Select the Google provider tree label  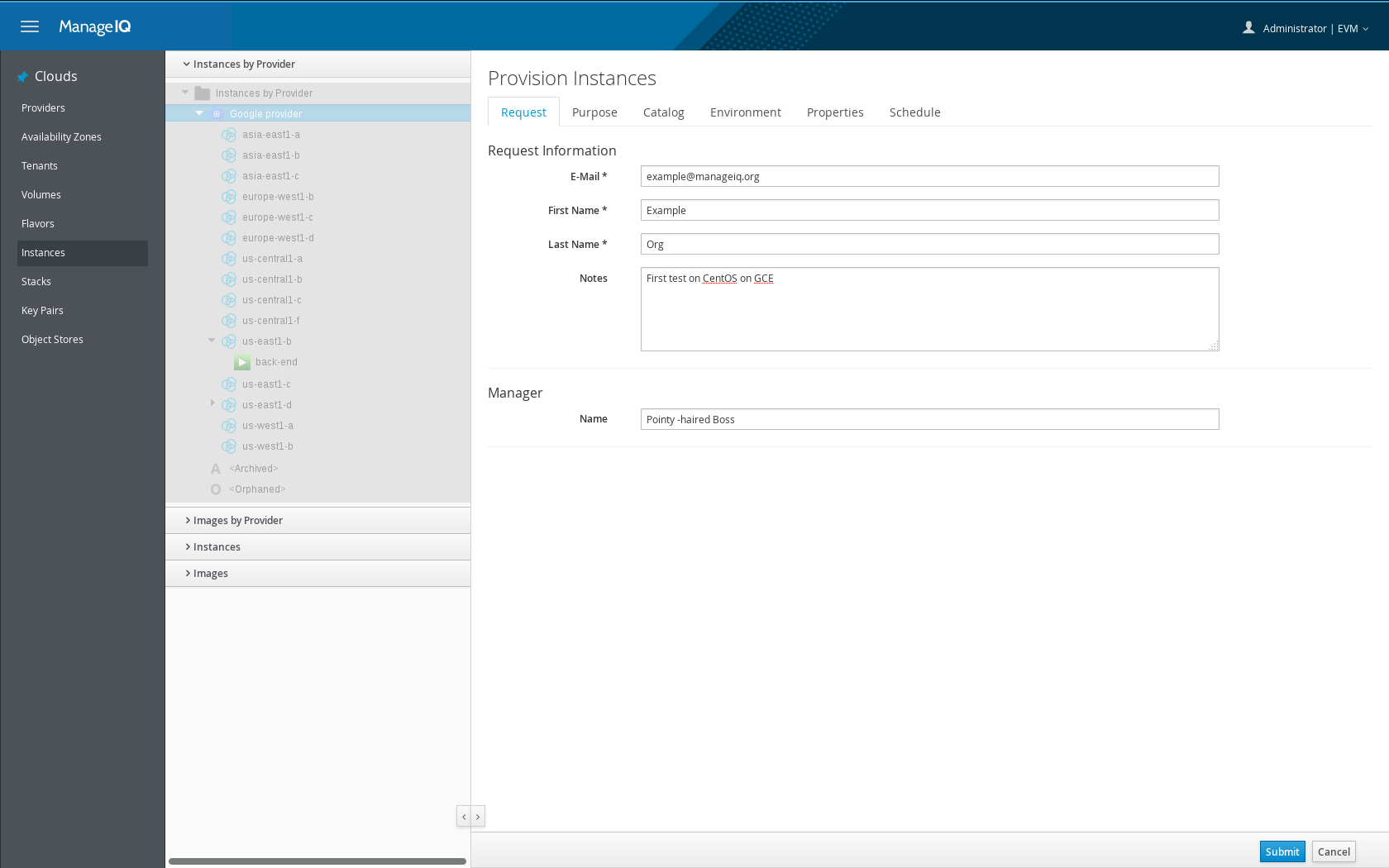[265, 114]
